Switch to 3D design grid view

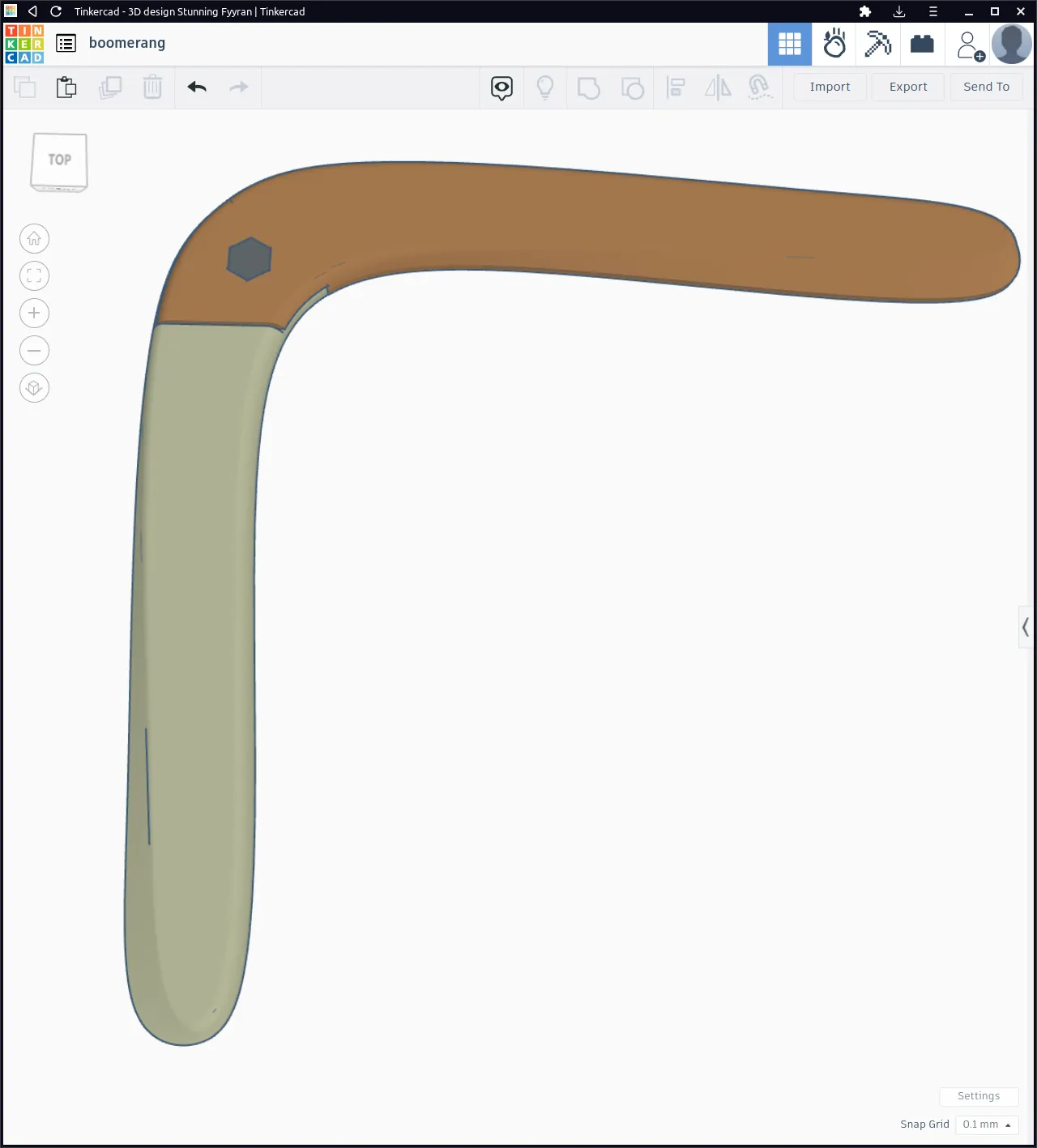[789, 44]
